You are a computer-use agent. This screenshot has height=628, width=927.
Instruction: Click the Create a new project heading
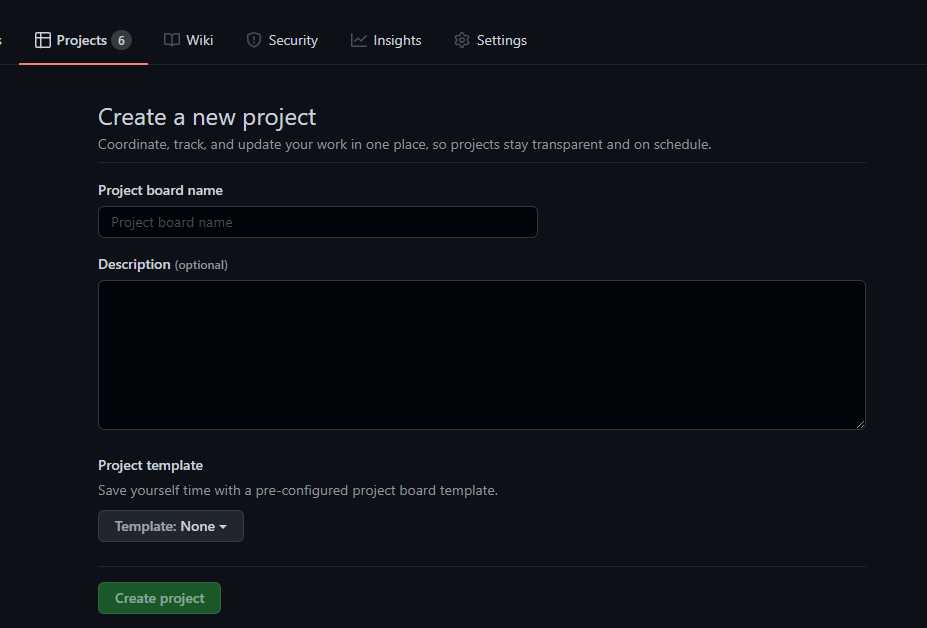pyautogui.click(x=207, y=117)
